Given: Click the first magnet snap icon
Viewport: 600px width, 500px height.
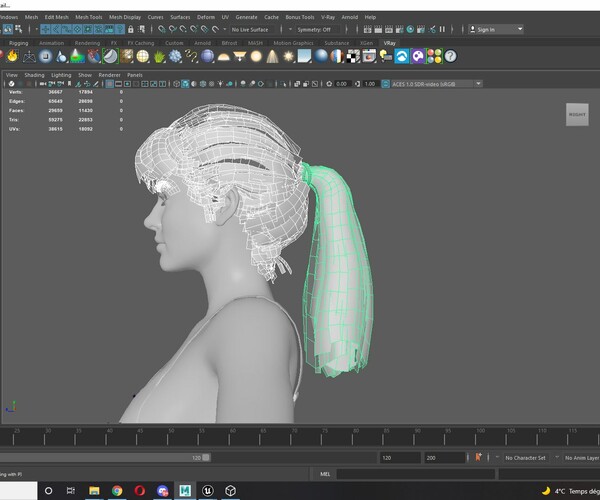Looking at the screenshot, I should [162, 29].
